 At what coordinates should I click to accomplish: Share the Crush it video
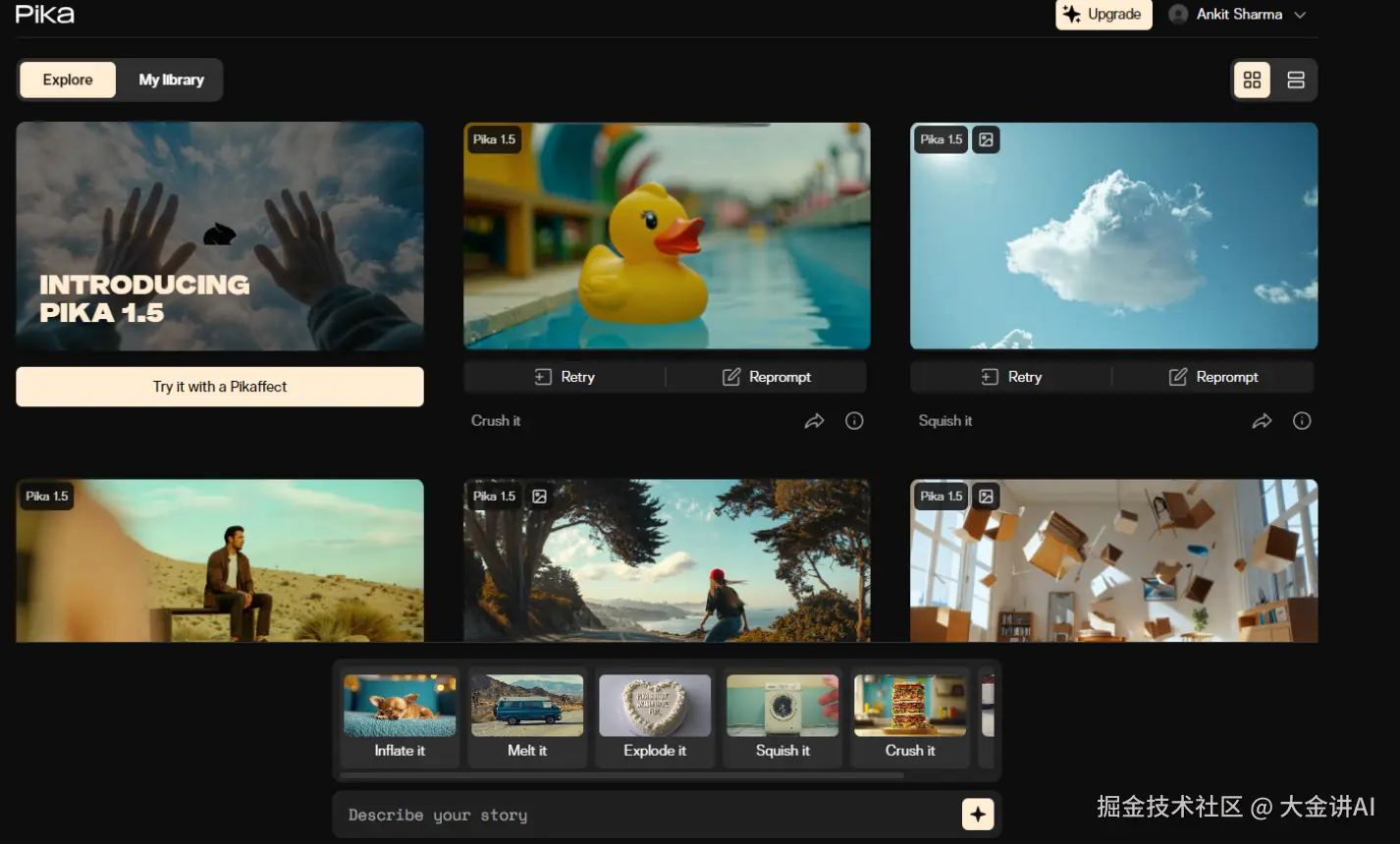pos(814,421)
